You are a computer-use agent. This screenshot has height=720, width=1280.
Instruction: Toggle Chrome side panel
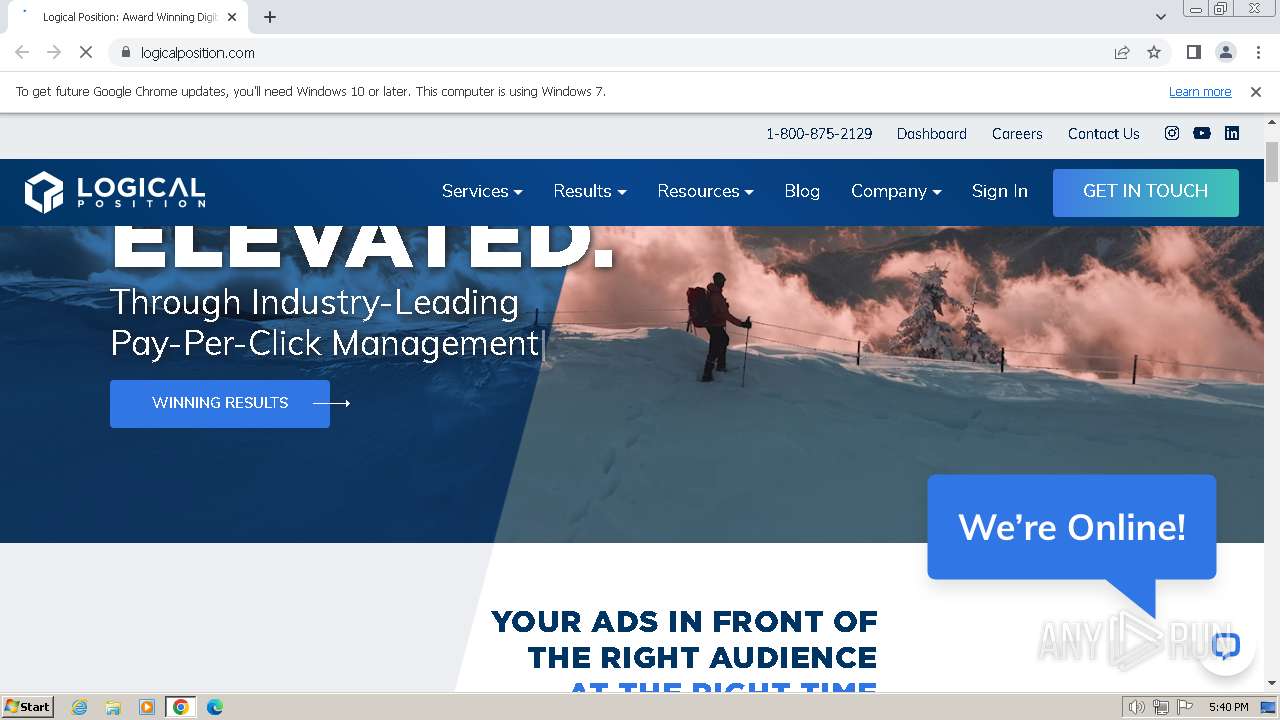(1193, 52)
